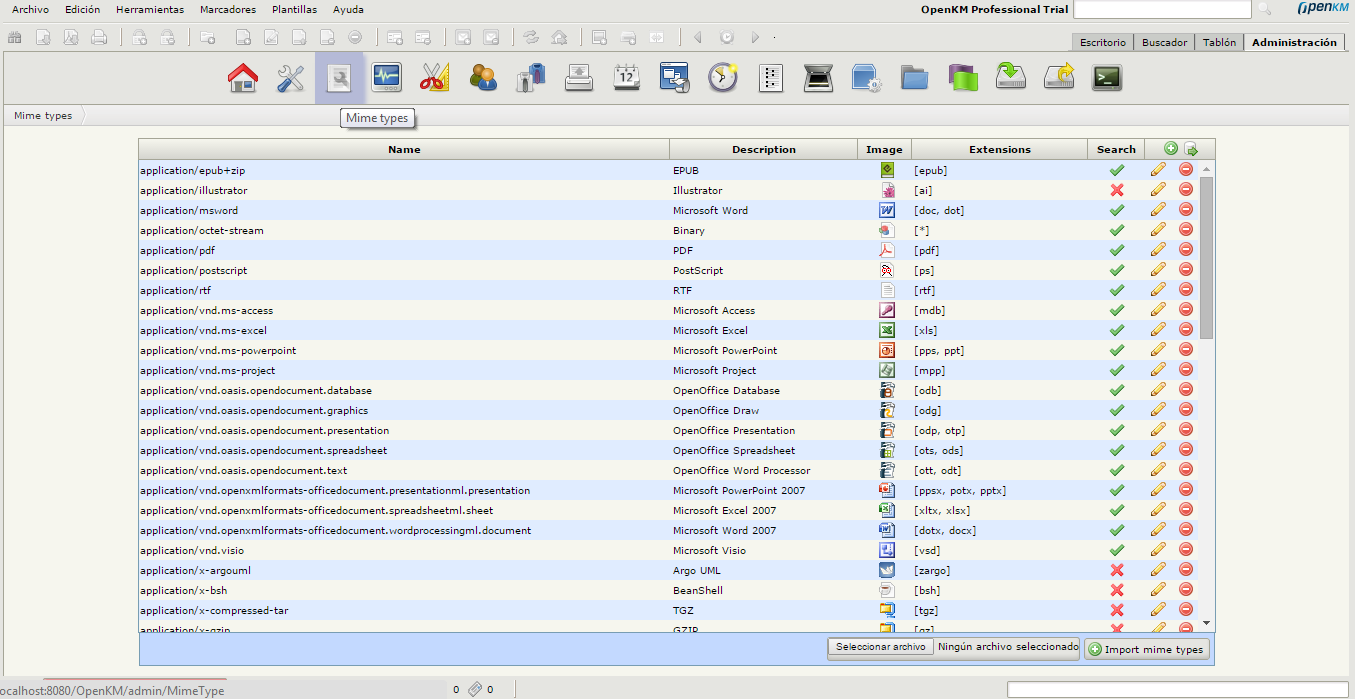Open the activity monitor statistics icon
The image size is (1355, 699).
(x=387, y=78)
